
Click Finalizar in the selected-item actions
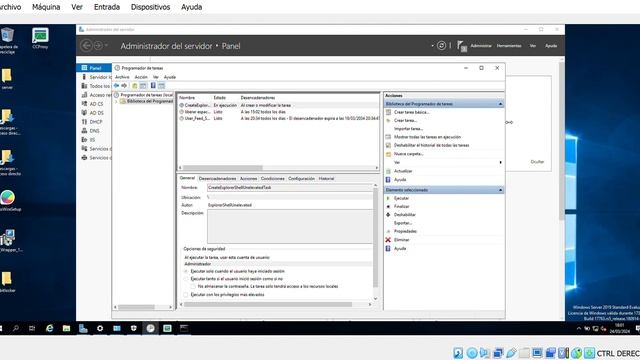point(402,207)
